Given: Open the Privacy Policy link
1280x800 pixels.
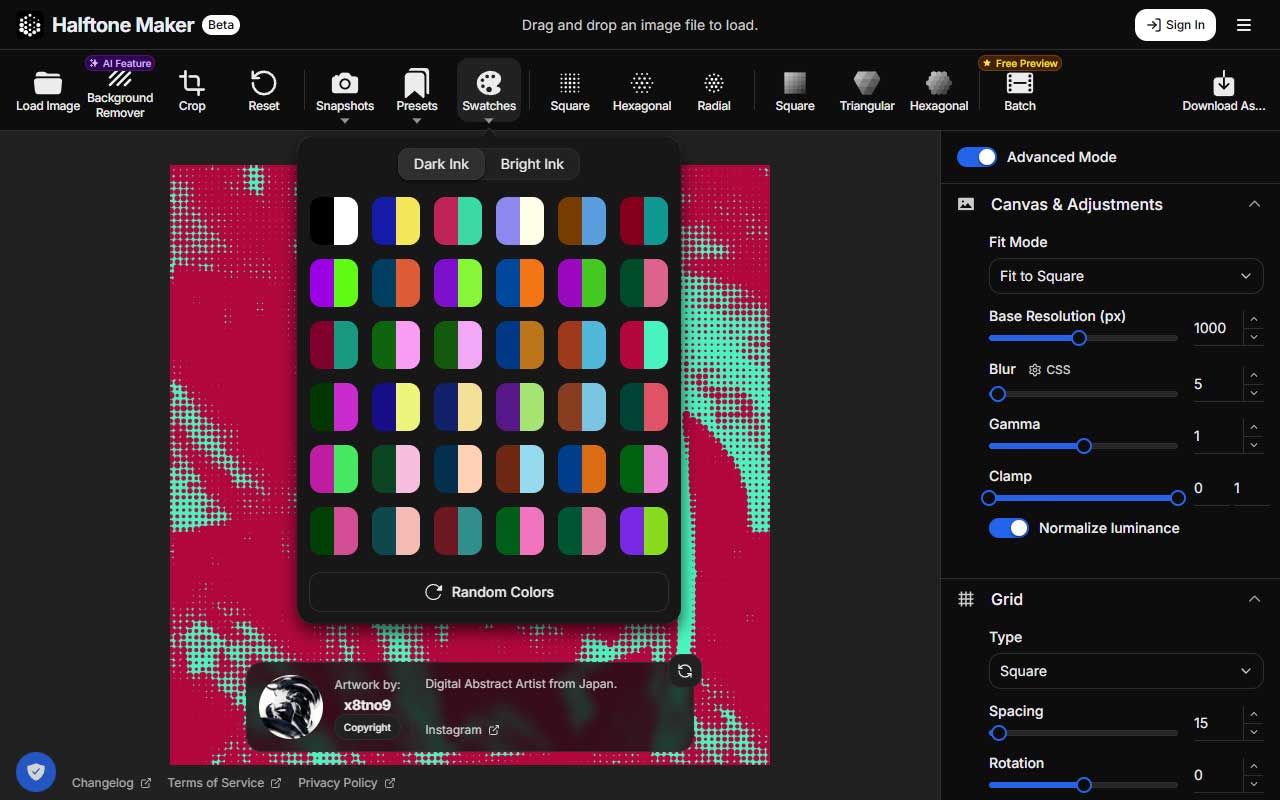Looking at the screenshot, I should click(346, 783).
